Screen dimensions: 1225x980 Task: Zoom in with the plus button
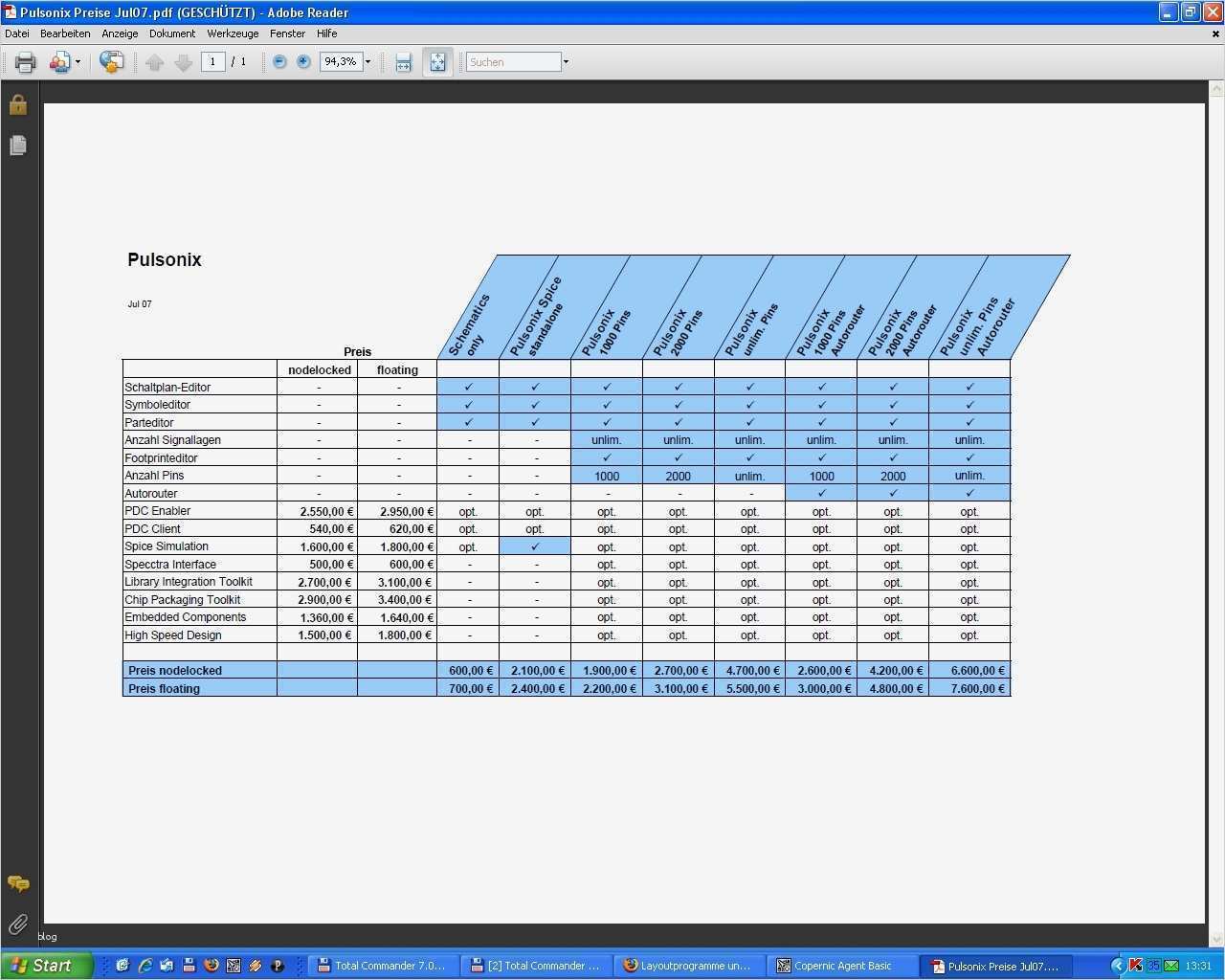(303, 61)
